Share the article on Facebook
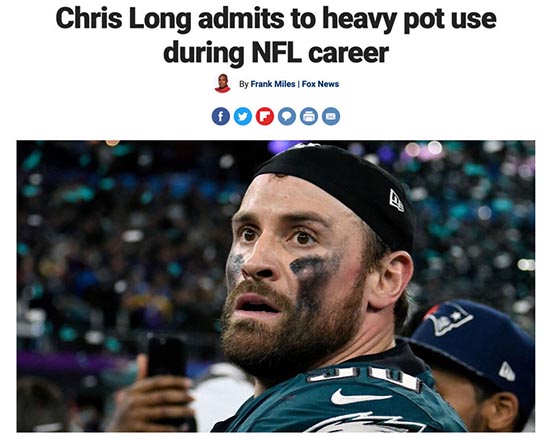This screenshot has width=550, height=439. (x=221, y=116)
